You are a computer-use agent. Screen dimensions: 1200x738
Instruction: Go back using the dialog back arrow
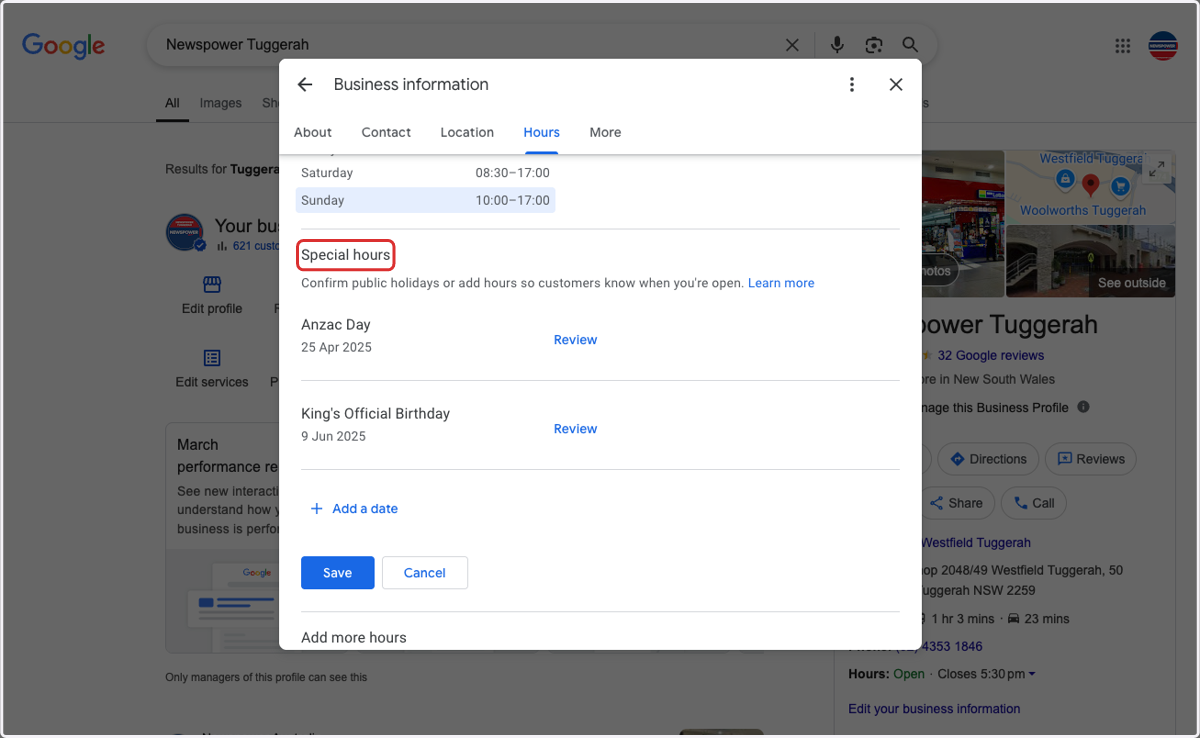305,85
